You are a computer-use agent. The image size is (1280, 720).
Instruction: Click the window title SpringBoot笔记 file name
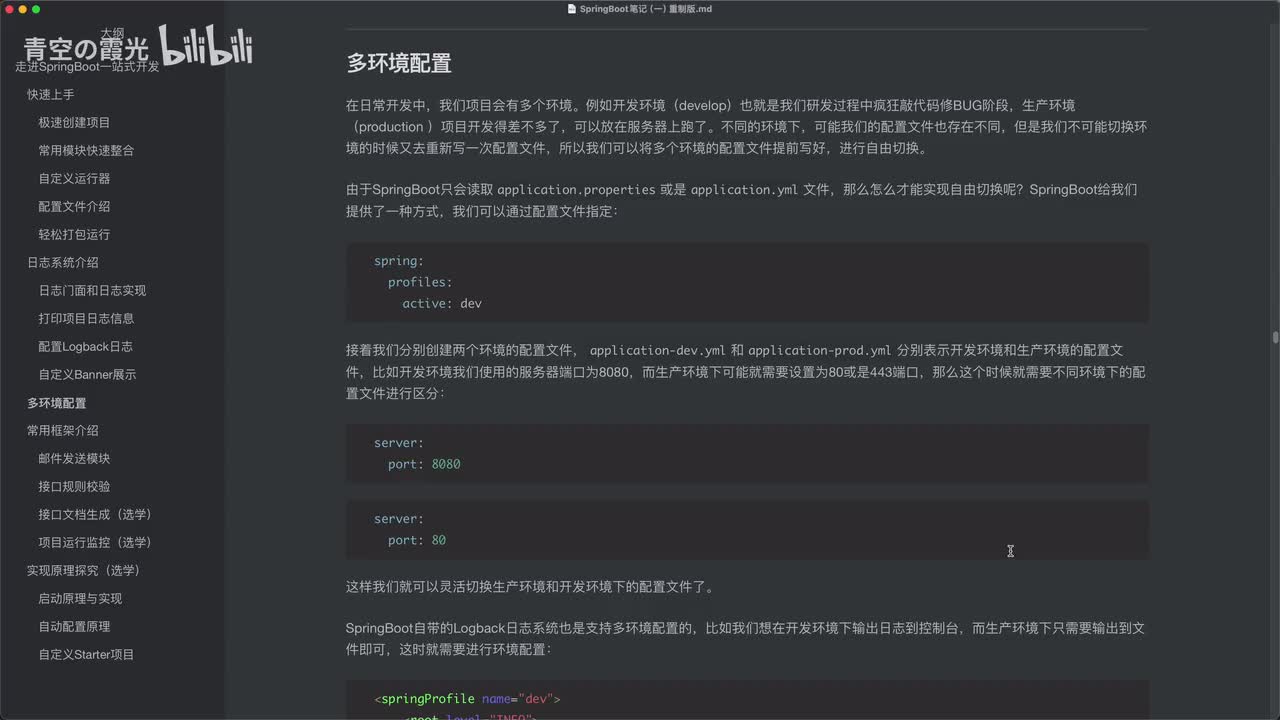pyautogui.click(x=646, y=9)
